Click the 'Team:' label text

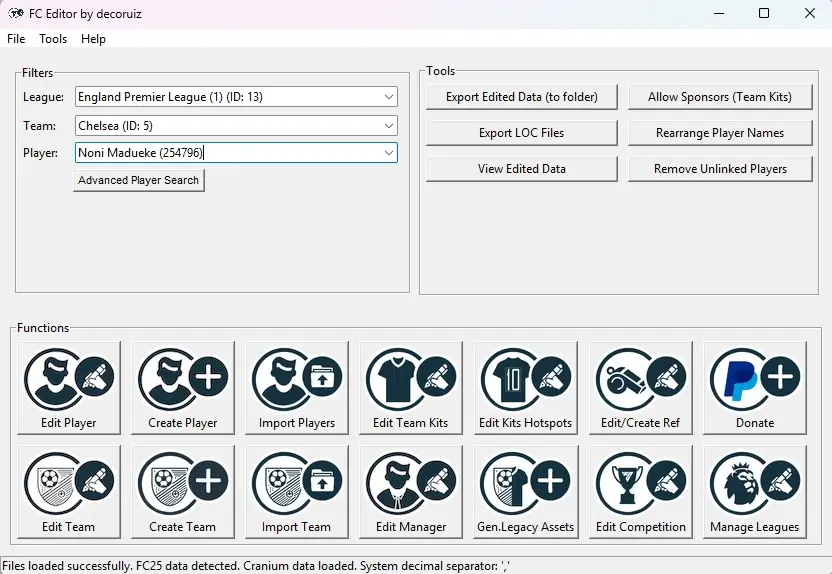point(39,126)
